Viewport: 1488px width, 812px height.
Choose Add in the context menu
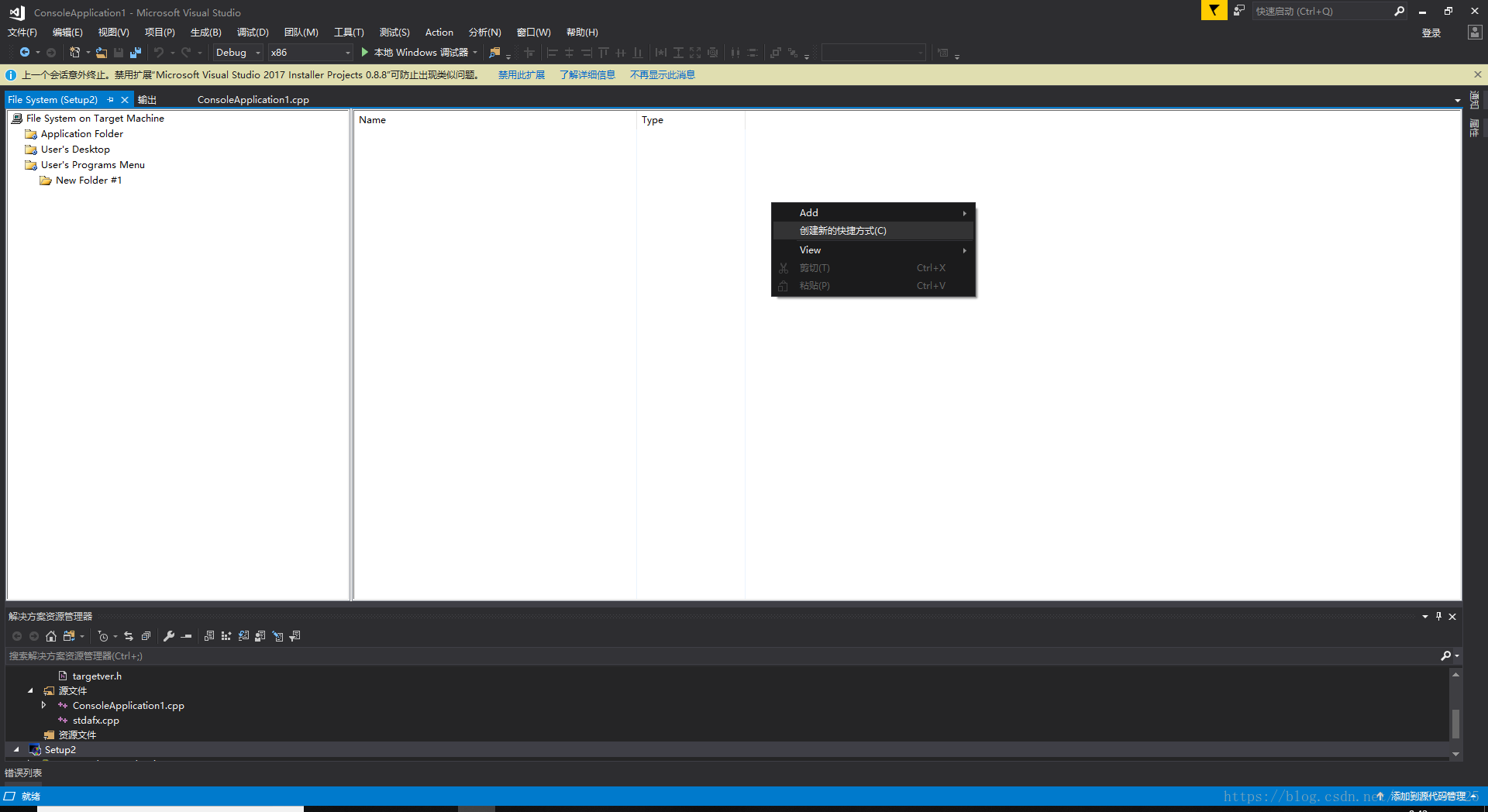click(x=873, y=212)
